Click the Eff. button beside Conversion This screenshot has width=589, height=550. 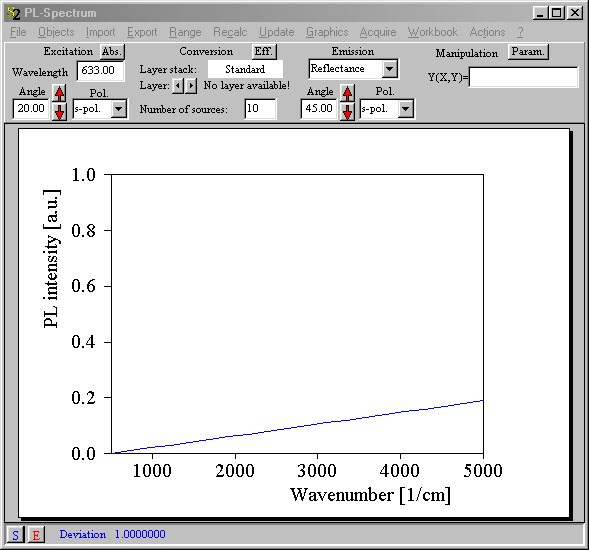[264, 51]
